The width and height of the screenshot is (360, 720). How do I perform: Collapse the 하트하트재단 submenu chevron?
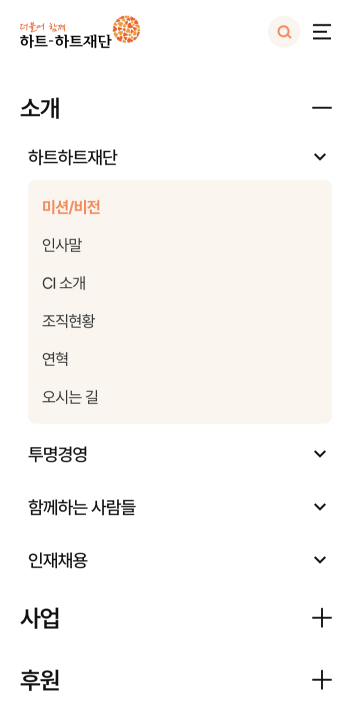coord(320,157)
